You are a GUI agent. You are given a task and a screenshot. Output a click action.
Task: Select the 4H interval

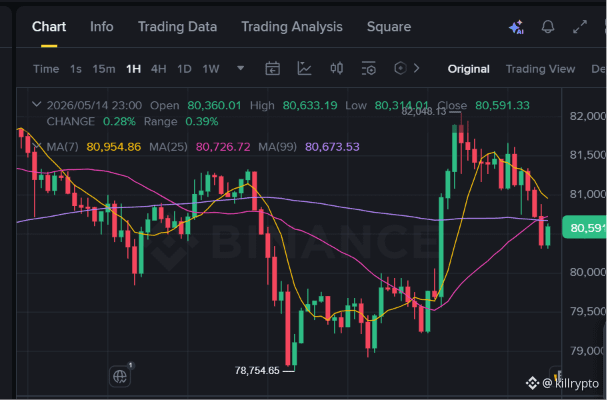[x=158, y=69]
